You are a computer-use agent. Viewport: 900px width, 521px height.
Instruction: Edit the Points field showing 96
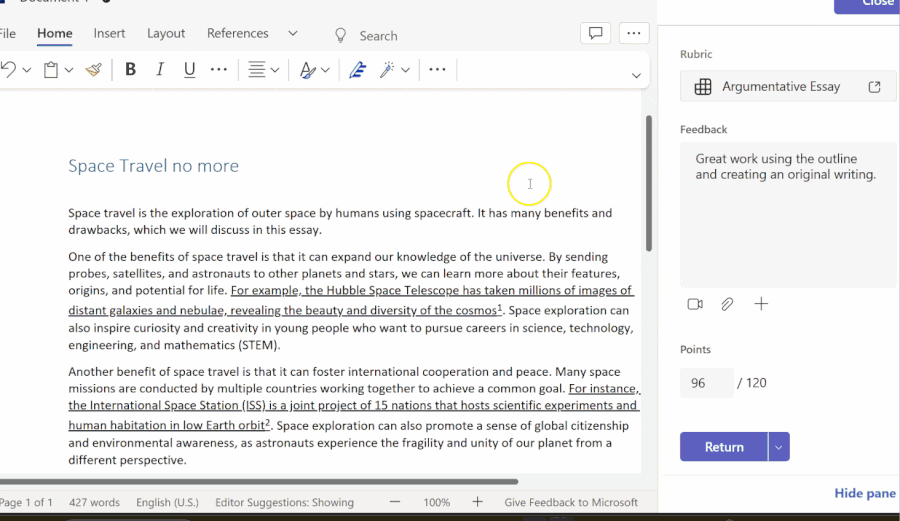coord(707,383)
